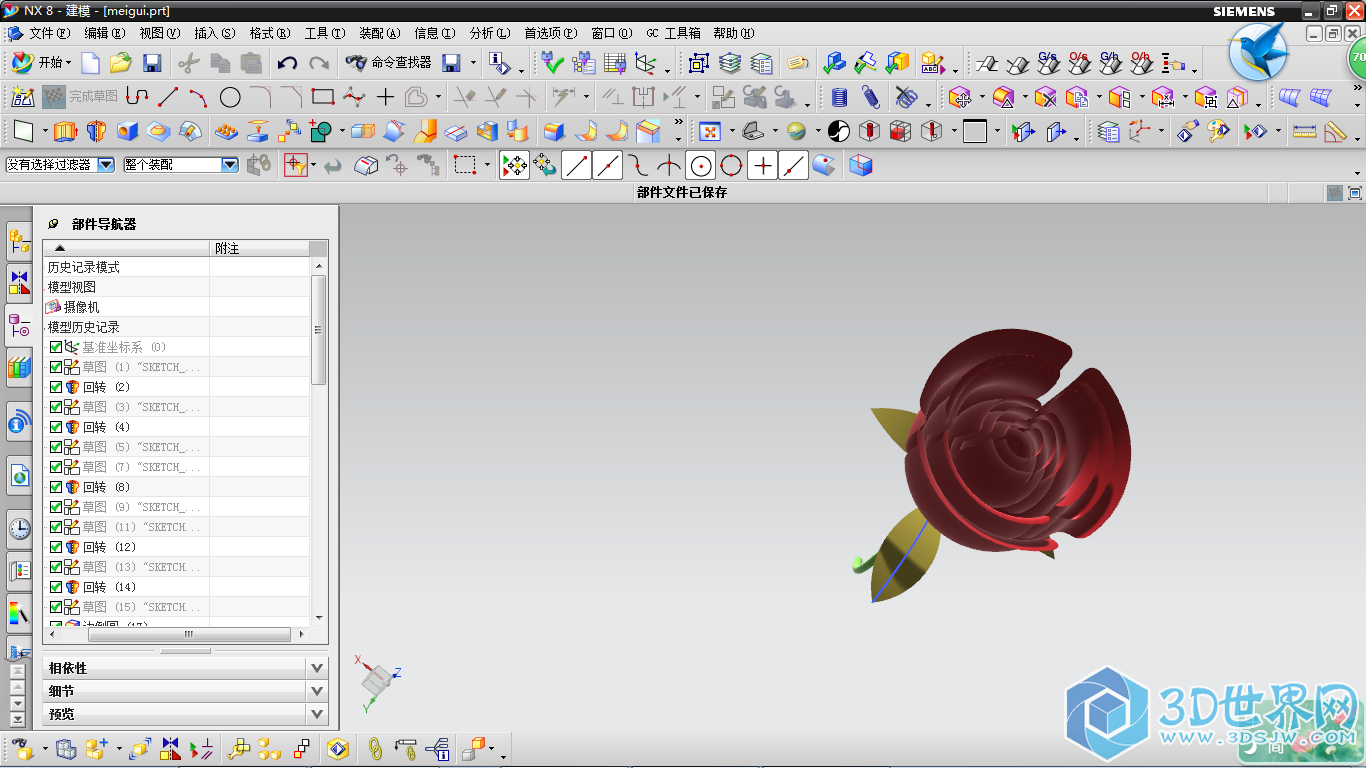1366x768 pixels.
Task: Click the New file icon
Action: [90, 63]
